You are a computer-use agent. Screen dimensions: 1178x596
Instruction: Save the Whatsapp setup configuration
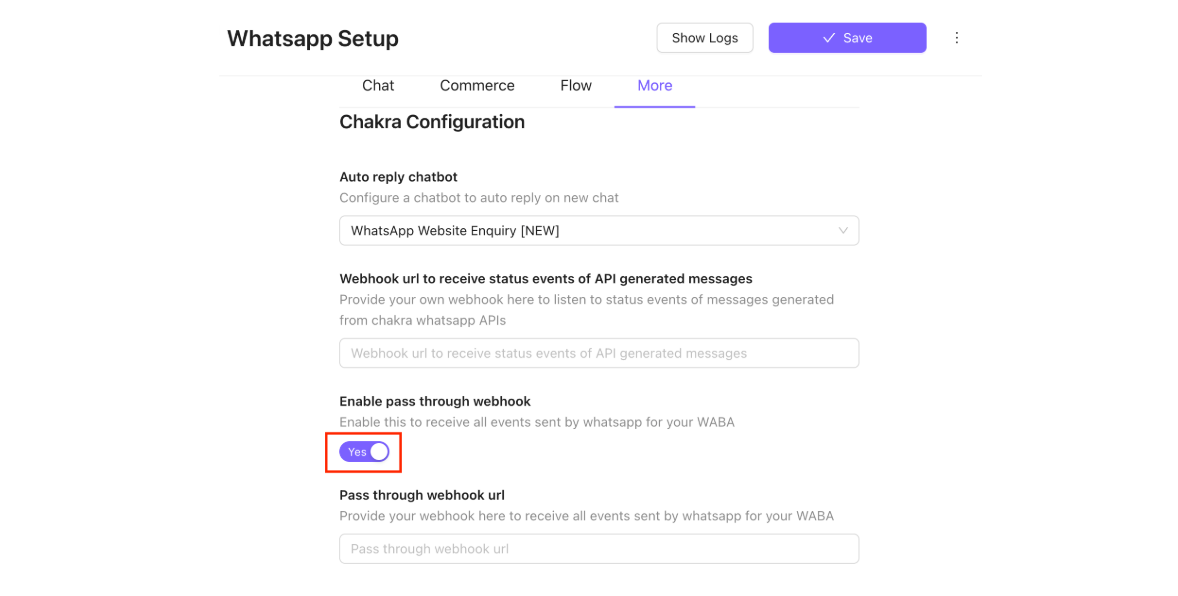pyautogui.click(x=847, y=38)
